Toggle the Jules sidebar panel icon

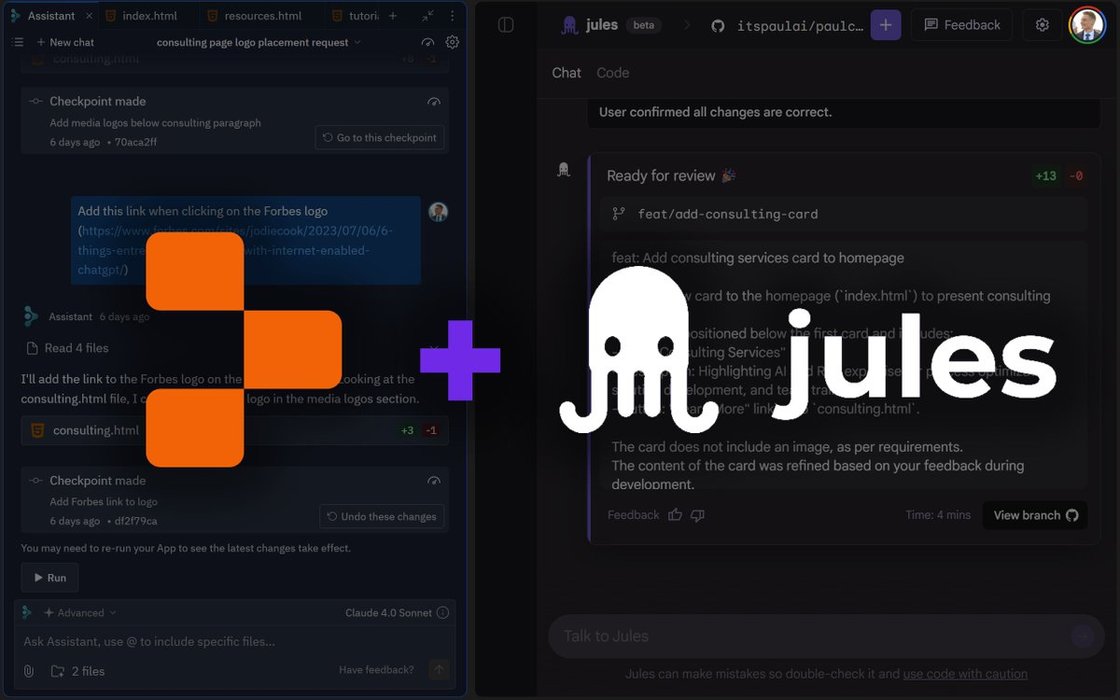click(506, 25)
